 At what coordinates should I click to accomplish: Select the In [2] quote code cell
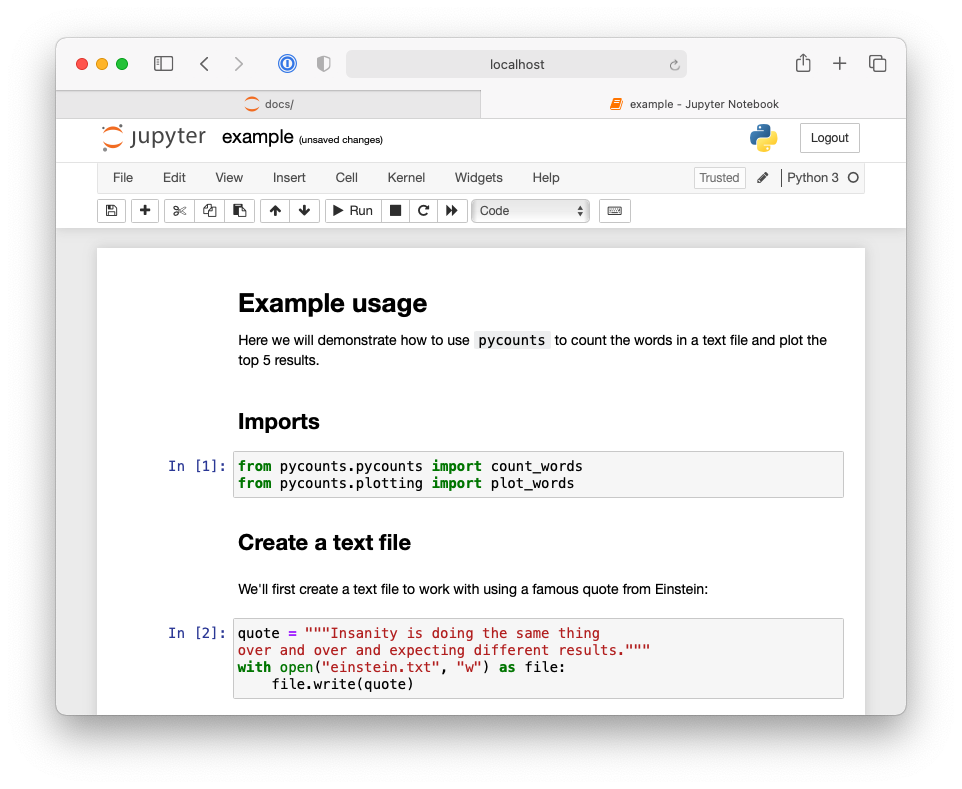click(538, 658)
